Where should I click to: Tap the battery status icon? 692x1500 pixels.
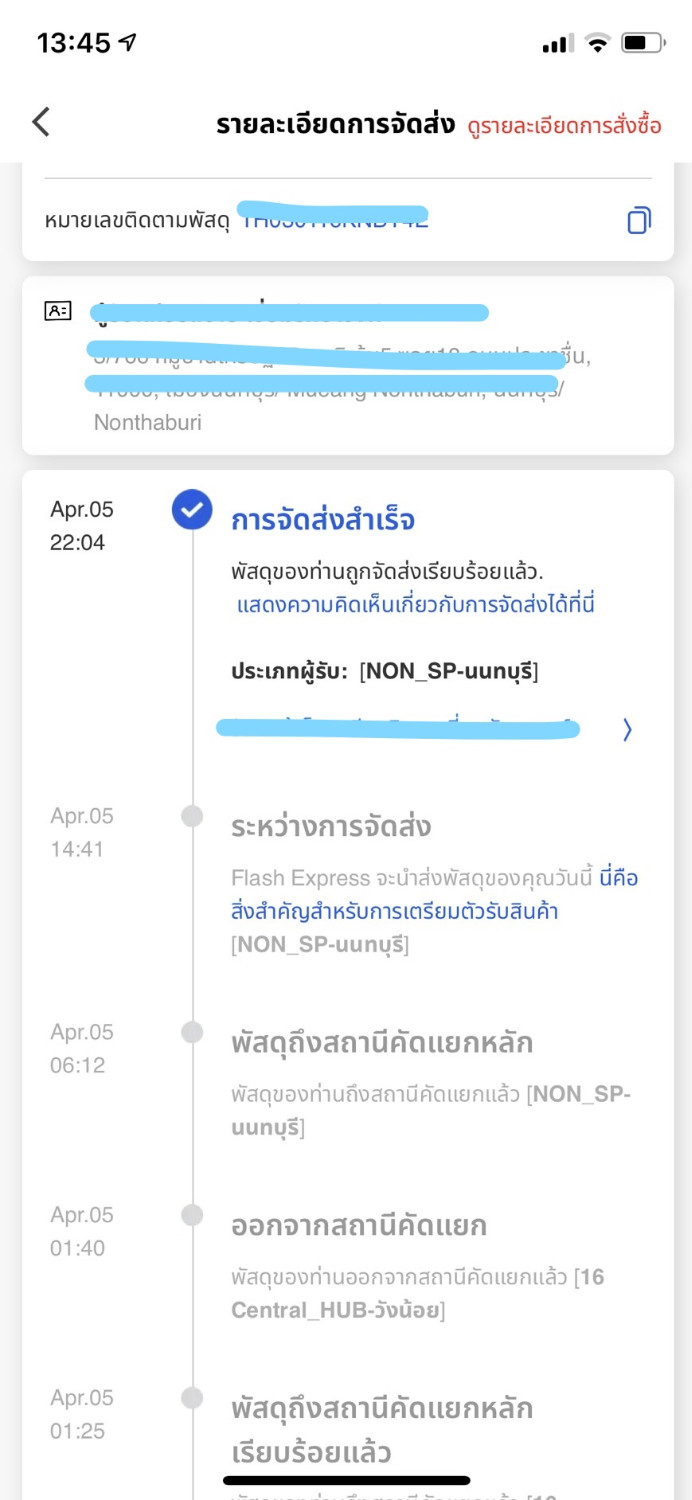642,43
